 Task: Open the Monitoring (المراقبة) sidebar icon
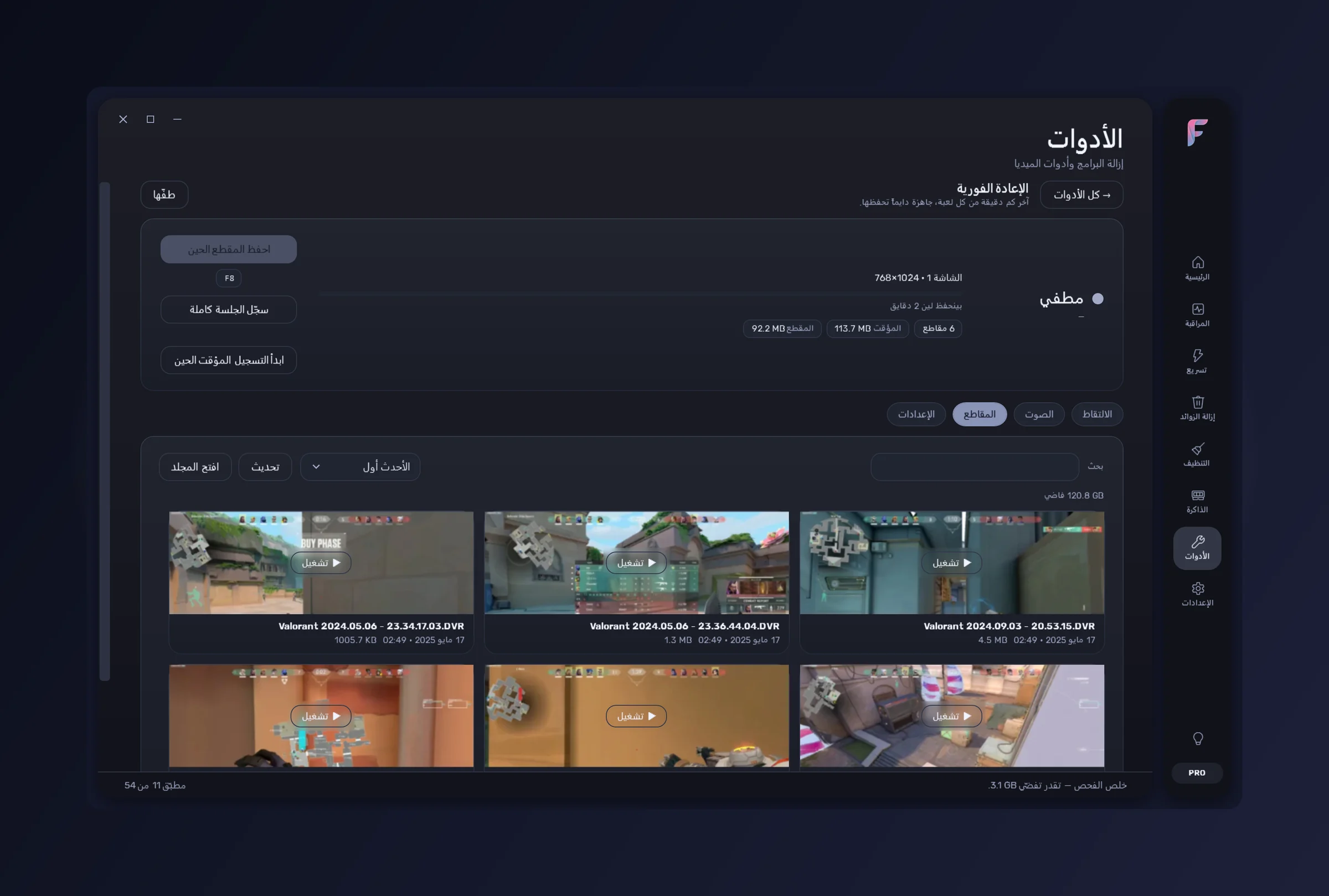tap(1197, 315)
